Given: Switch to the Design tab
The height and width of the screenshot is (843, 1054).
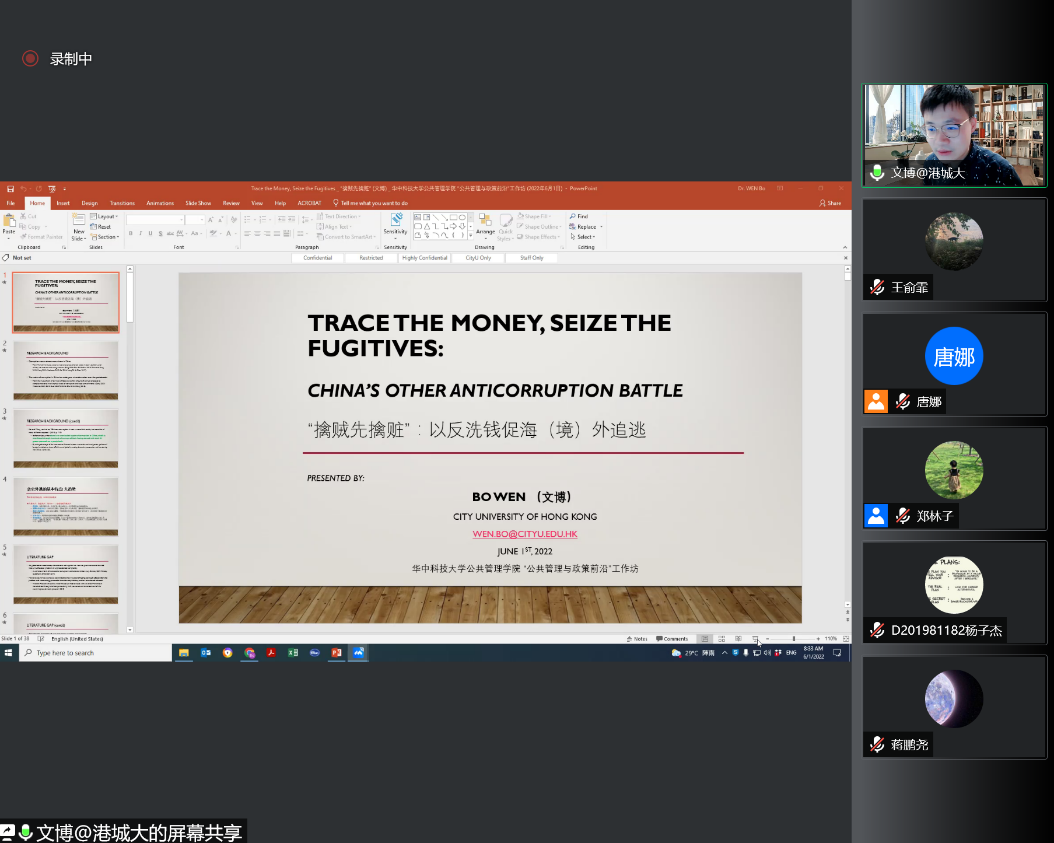Looking at the screenshot, I should 90,203.
